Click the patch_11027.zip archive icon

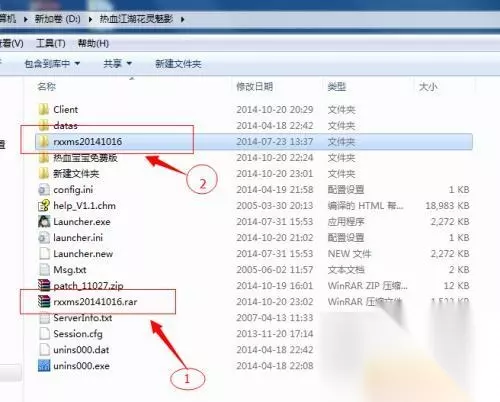(x=44, y=286)
